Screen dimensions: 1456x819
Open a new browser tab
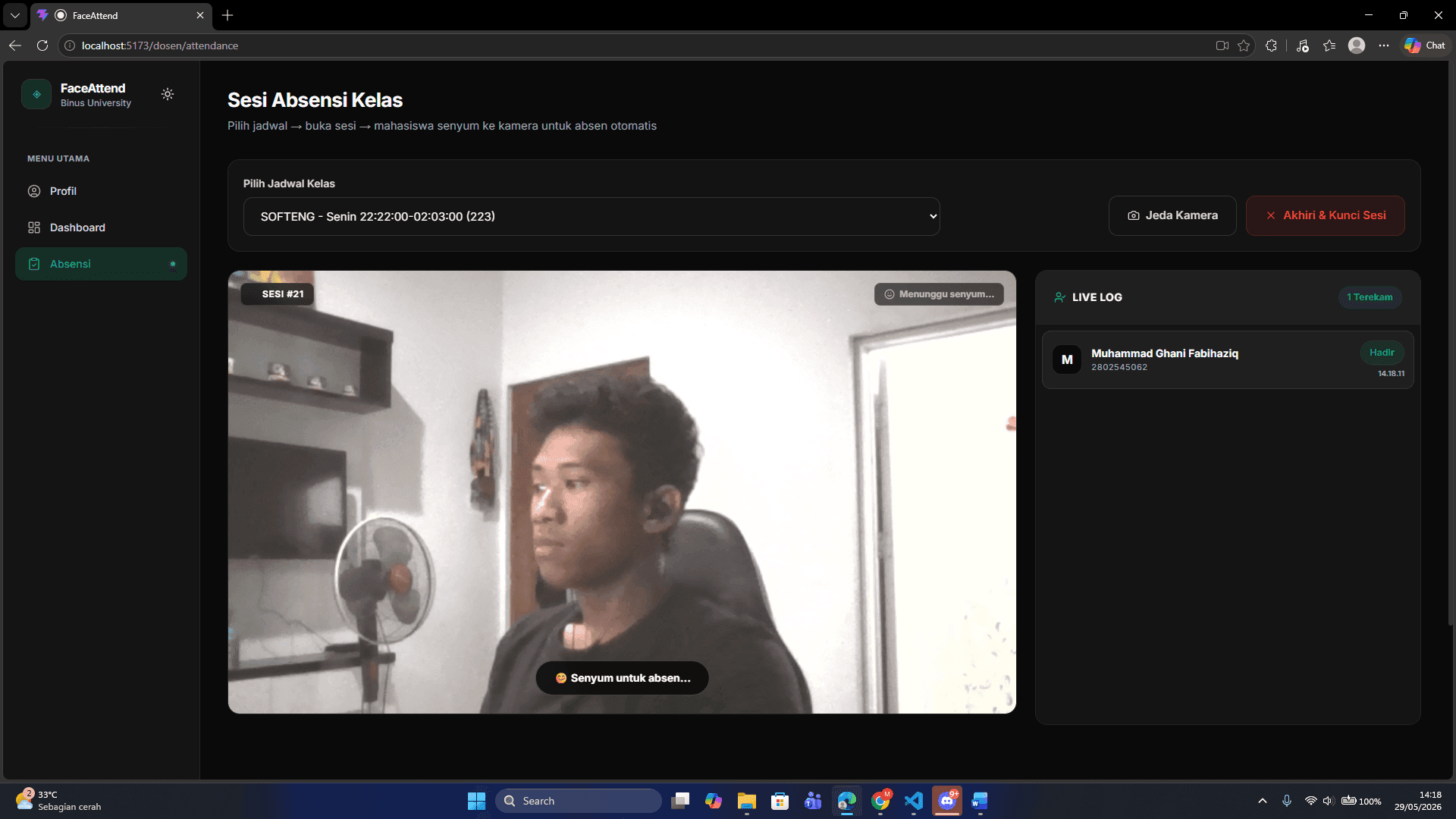(x=227, y=15)
